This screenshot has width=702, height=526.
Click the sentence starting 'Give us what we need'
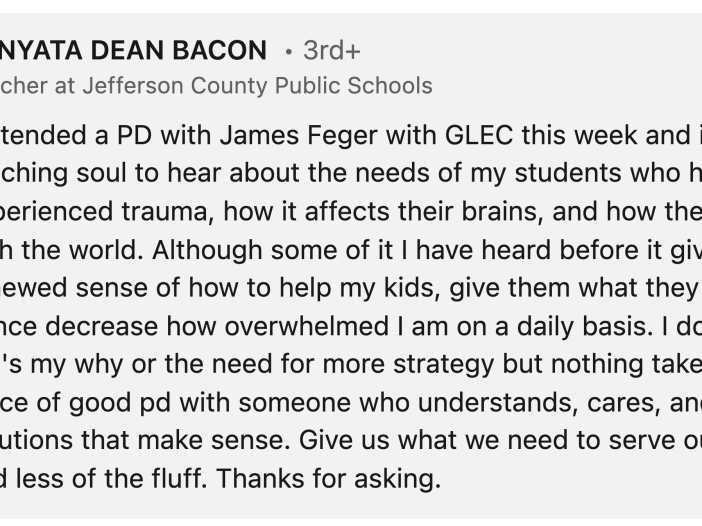click(500, 440)
